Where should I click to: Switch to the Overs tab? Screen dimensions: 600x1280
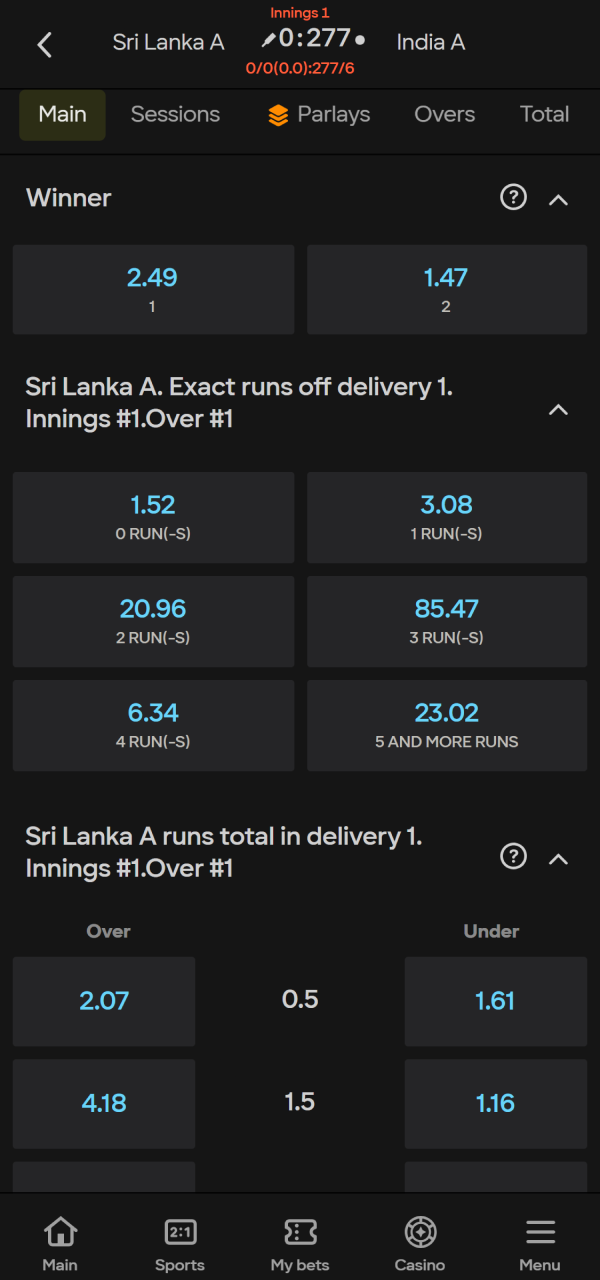point(445,114)
